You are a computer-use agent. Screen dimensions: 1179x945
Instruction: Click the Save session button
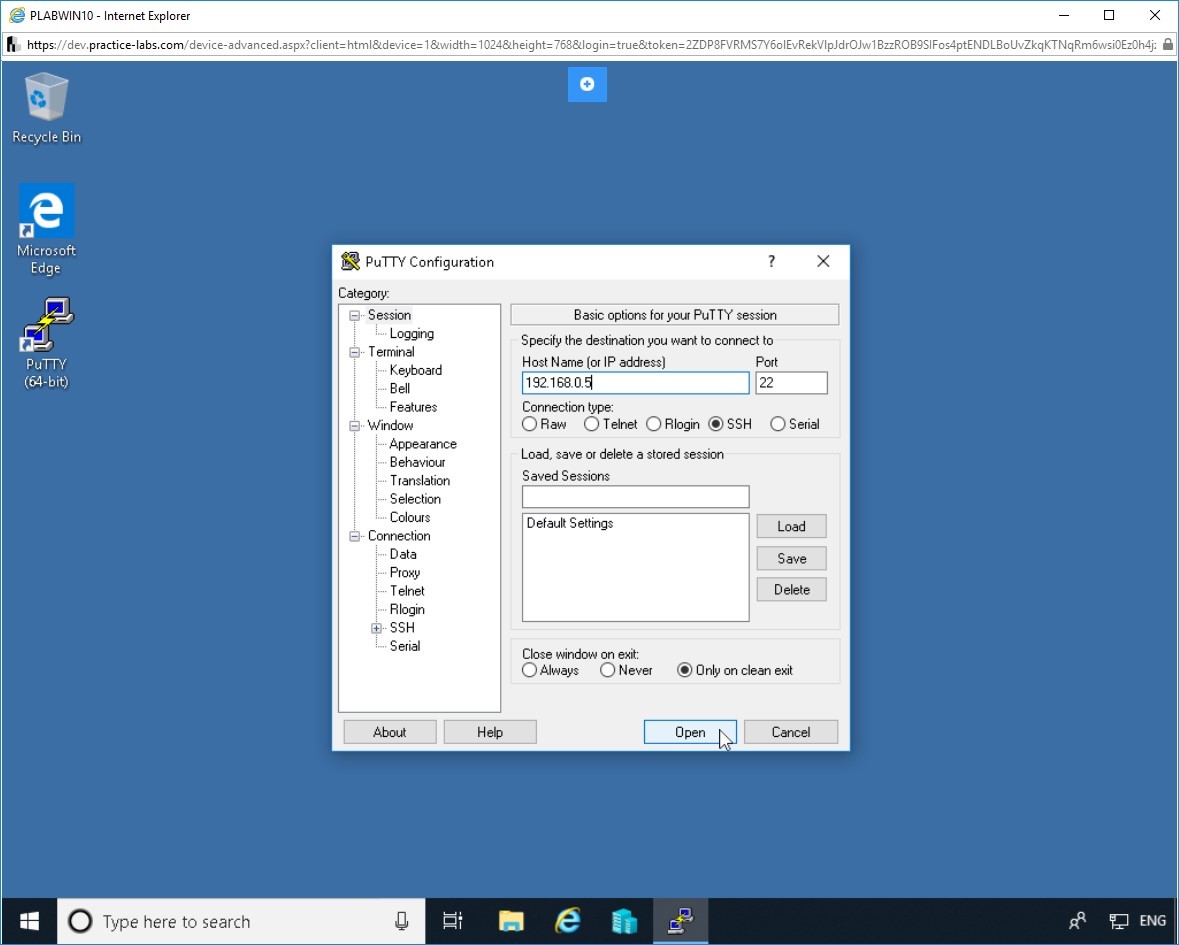pyautogui.click(x=791, y=559)
